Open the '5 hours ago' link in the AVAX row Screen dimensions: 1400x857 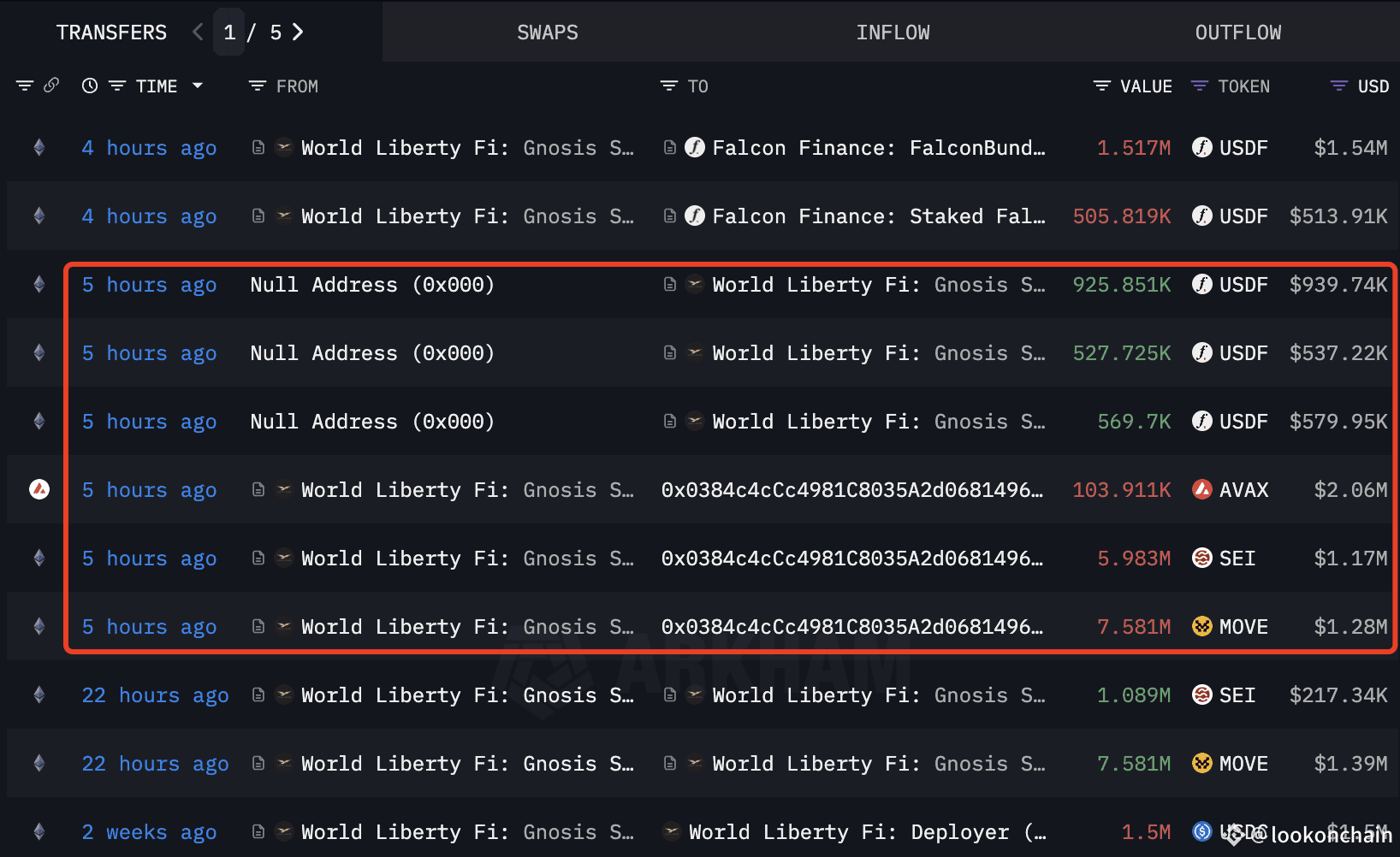[x=149, y=490]
